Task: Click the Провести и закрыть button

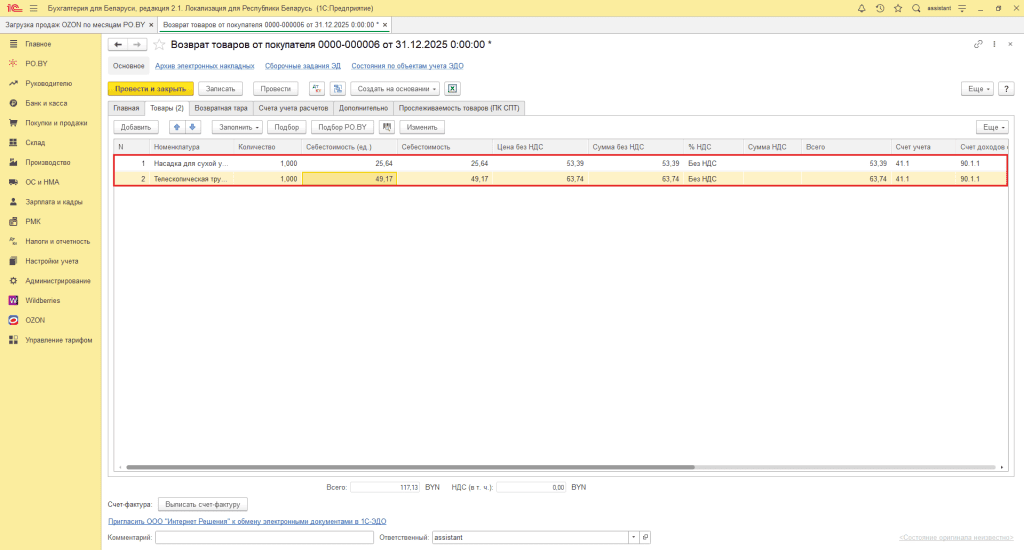Action: click(151, 89)
